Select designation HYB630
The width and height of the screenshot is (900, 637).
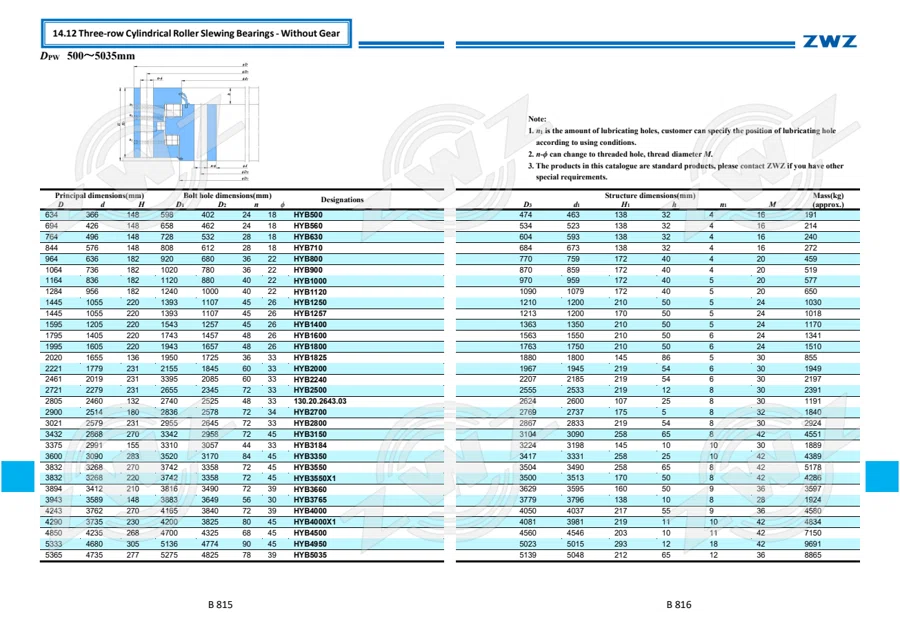(x=308, y=237)
